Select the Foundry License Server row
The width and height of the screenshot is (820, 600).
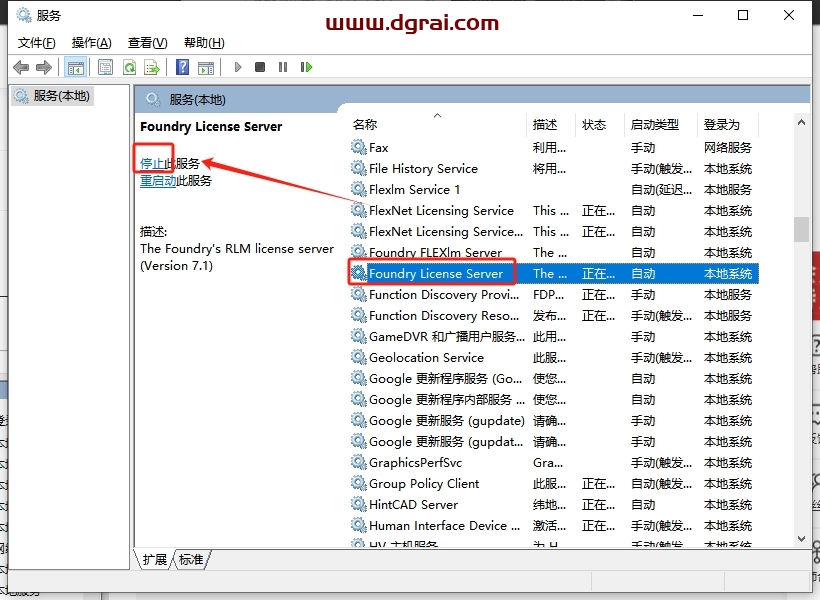tap(553, 274)
